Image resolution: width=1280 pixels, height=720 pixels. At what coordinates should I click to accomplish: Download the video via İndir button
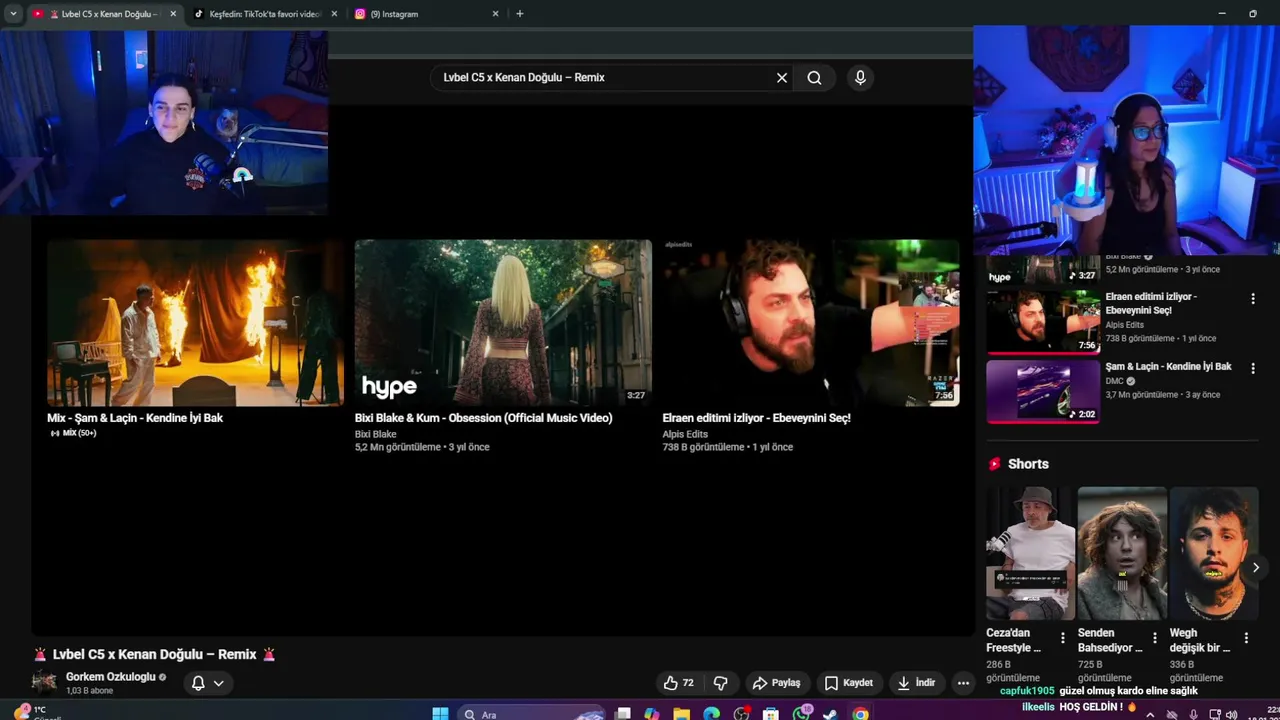[916, 683]
